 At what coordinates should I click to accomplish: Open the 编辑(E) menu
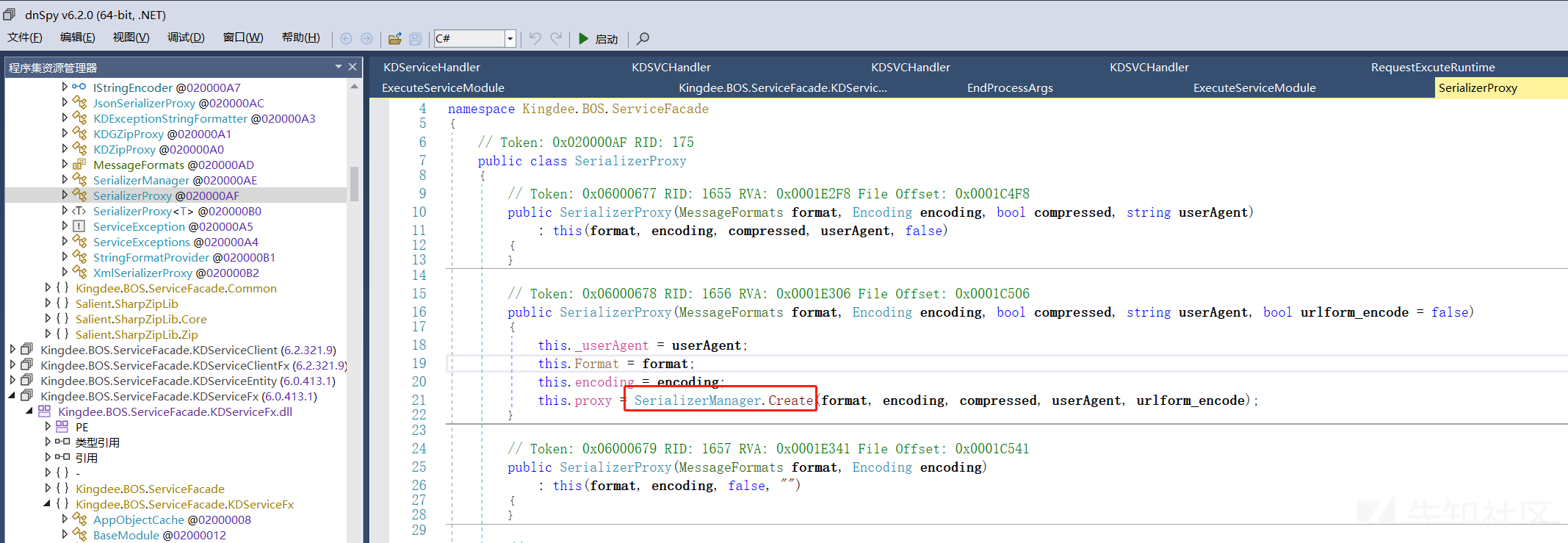pos(78,37)
